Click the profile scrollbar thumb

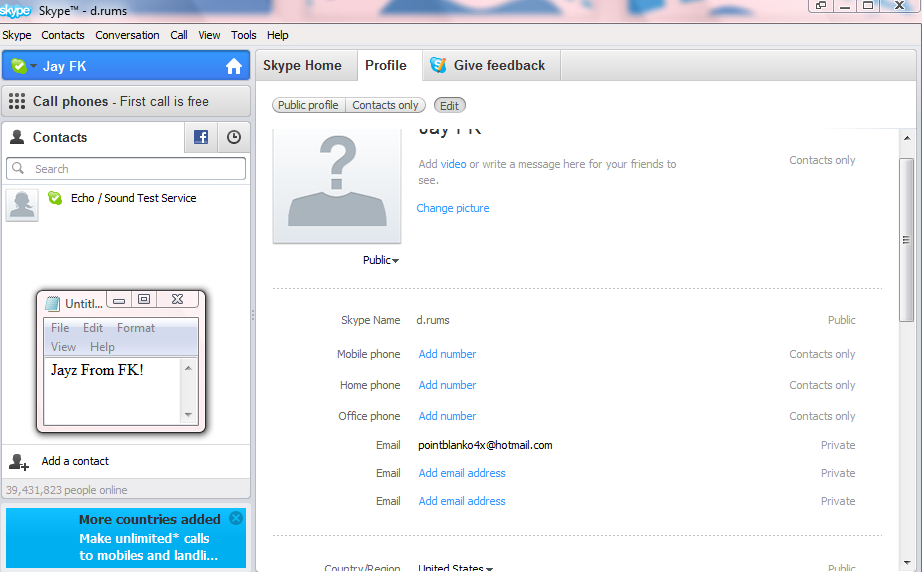coord(907,240)
